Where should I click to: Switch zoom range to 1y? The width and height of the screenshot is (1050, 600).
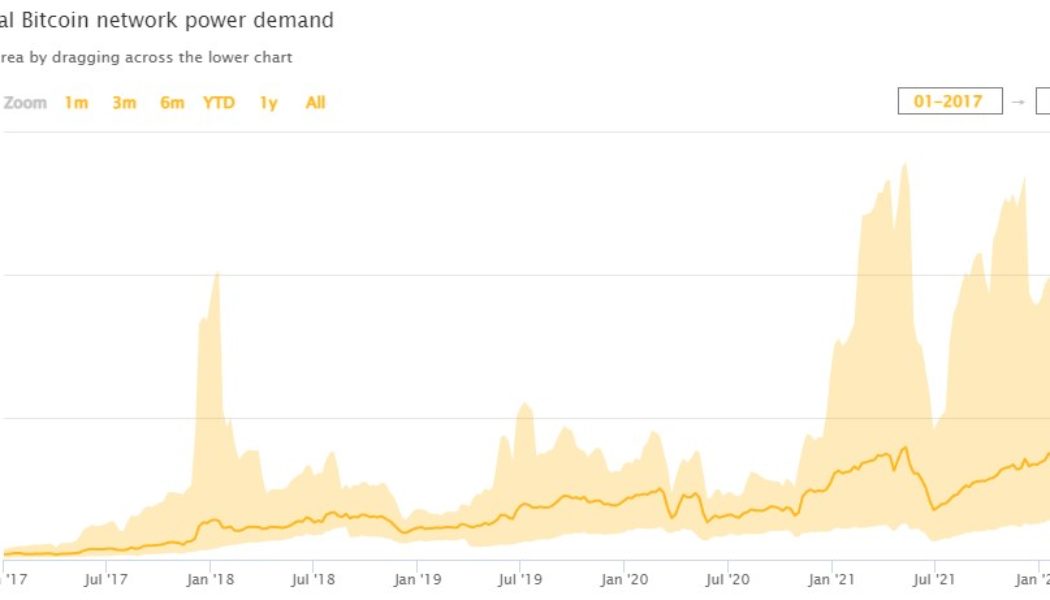tap(268, 103)
